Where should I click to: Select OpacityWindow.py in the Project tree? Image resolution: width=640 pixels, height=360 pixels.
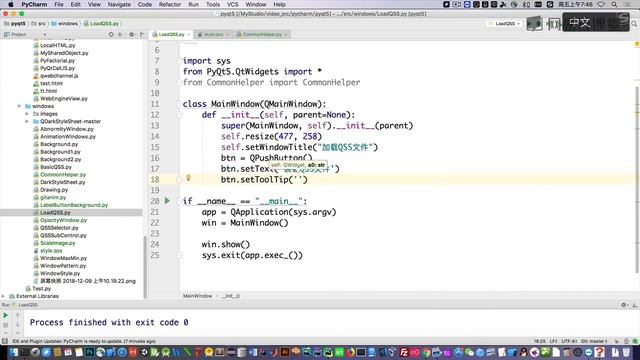[63, 220]
